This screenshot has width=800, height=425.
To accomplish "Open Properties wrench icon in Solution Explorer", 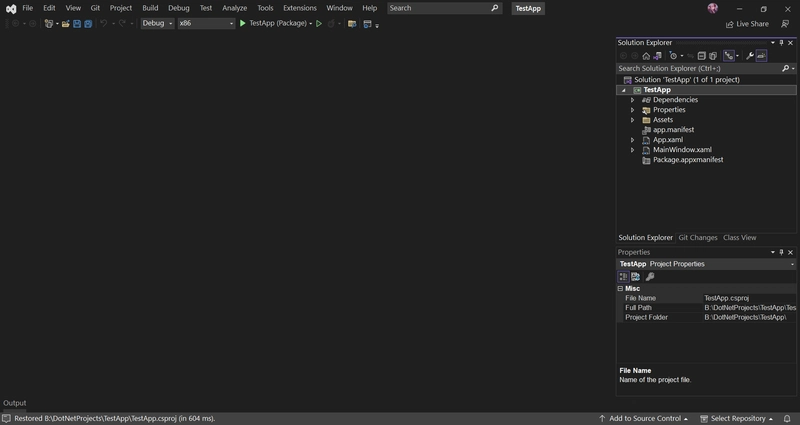I will pyautogui.click(x=749, y=56).
